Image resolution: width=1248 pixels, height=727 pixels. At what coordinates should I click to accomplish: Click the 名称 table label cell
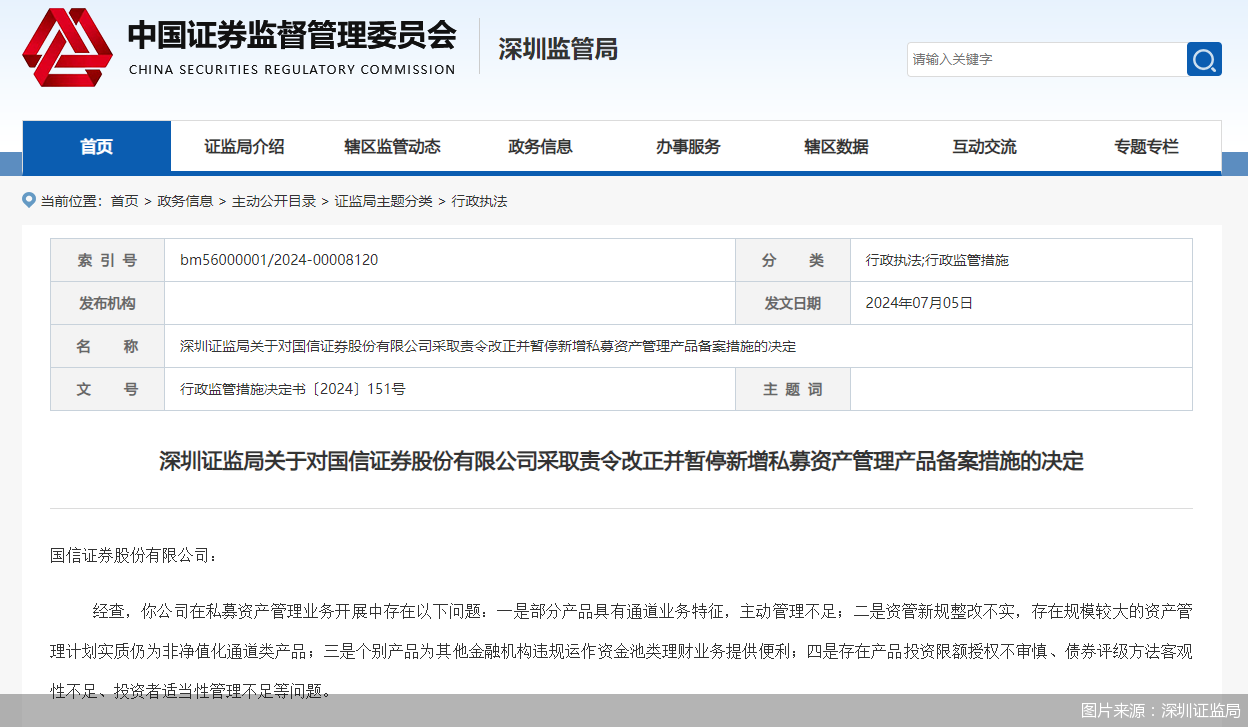point(108,346)
